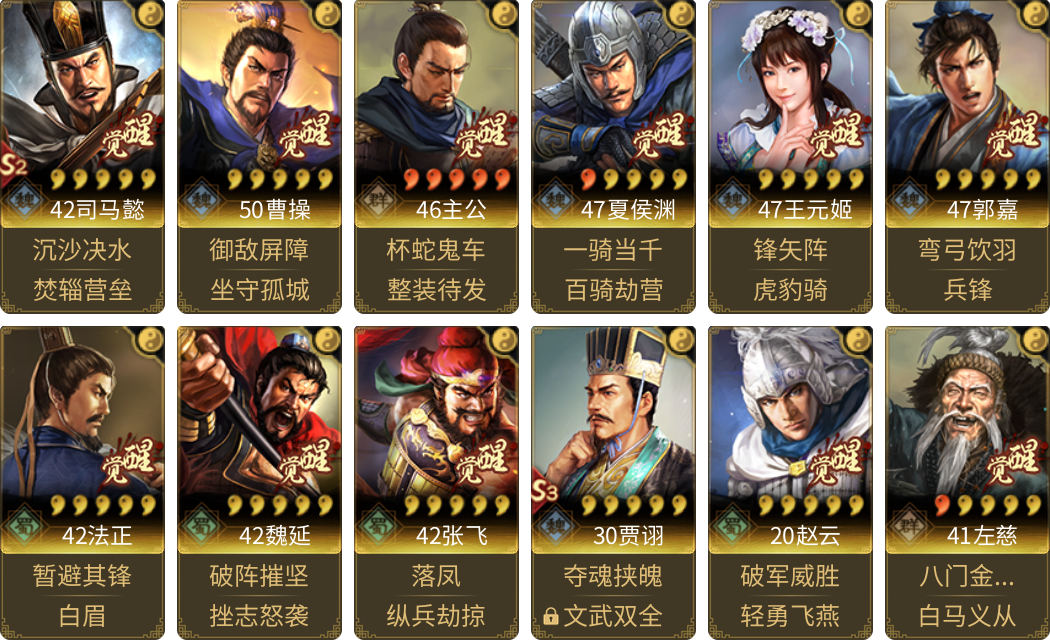
Task: Click the S3 season badge on 贾诩
Action: (x=544, y=491)
